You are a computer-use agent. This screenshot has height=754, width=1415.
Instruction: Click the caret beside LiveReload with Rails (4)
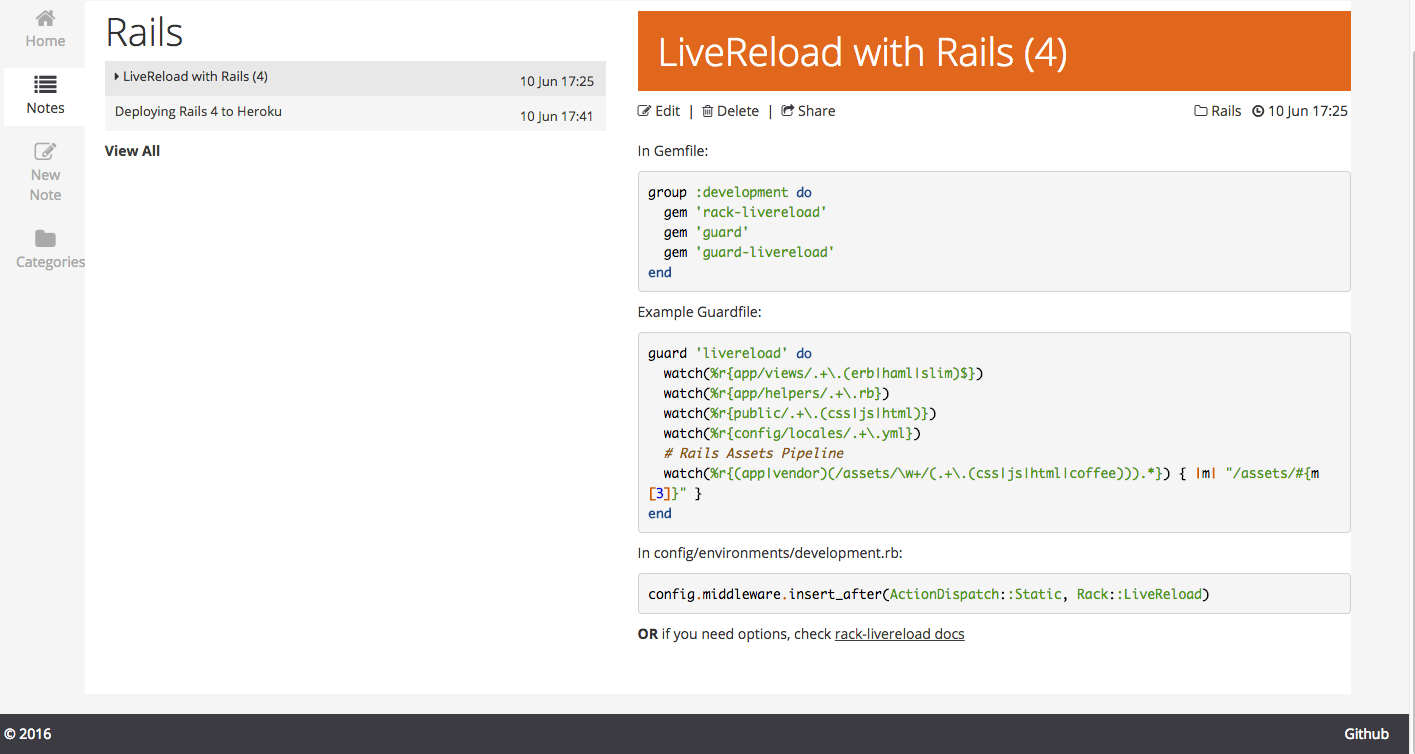click(117, 77)
